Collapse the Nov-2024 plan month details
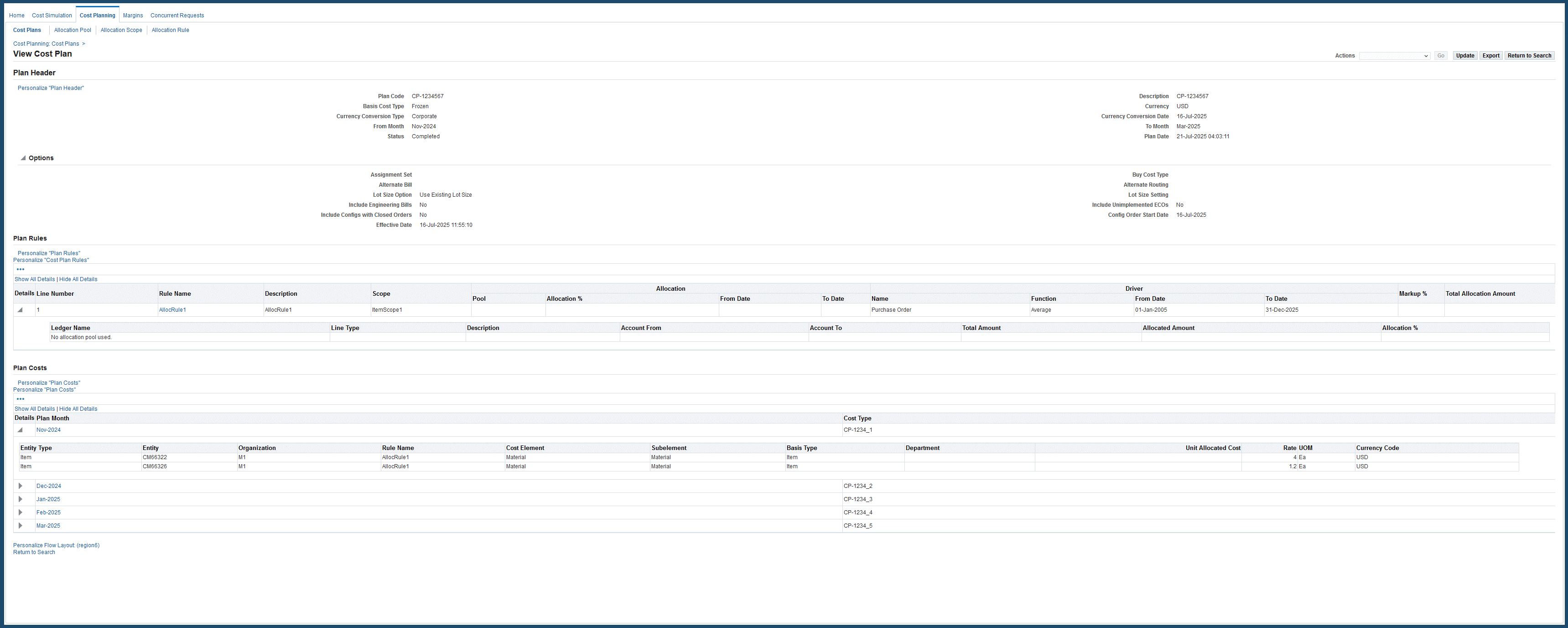 [20, 430]
